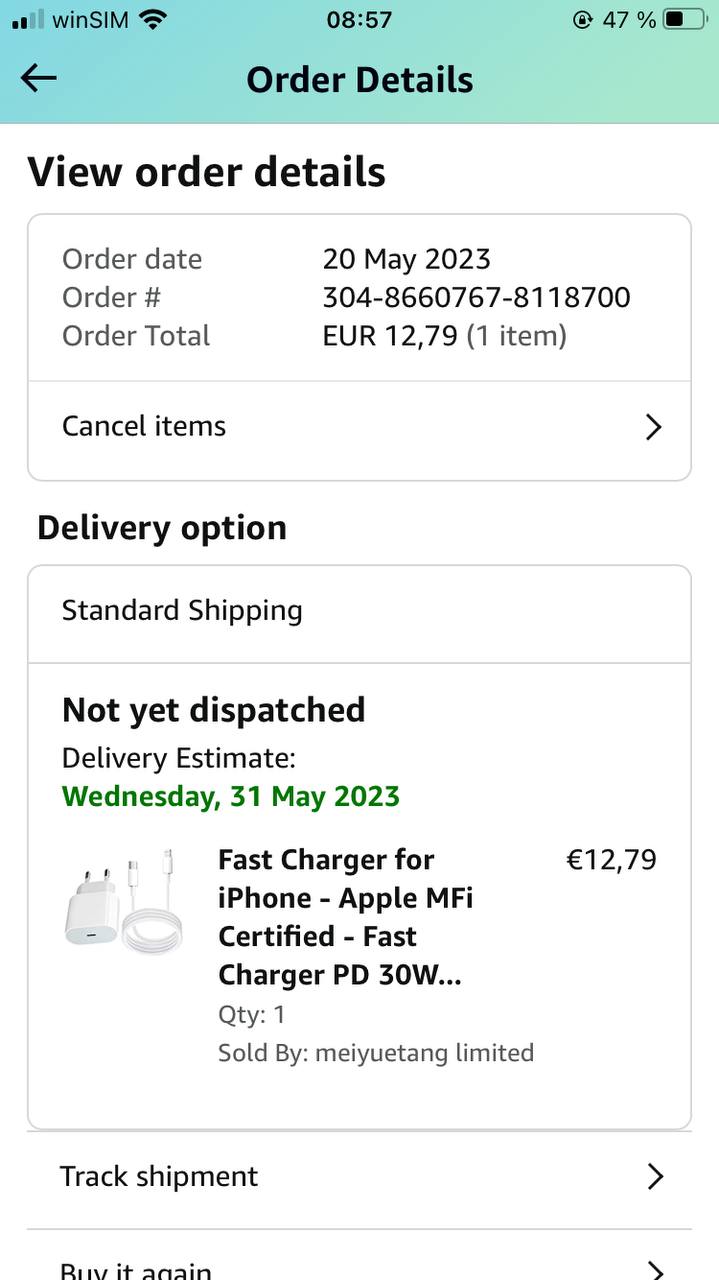The height and width of the screenshot is (1280, 719).
Task: Tap the clock time in status bar
Action: click(x=359, y=19)
